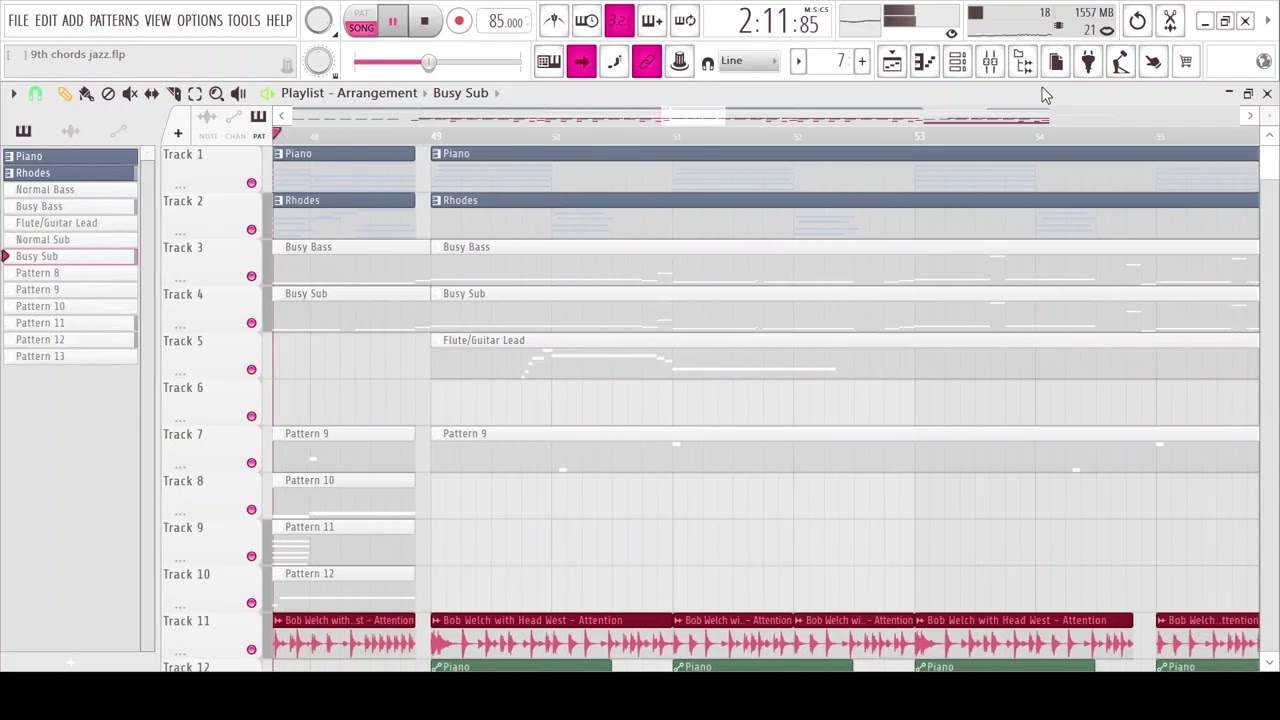Open the PATTERNS menu

coord(114,20)
